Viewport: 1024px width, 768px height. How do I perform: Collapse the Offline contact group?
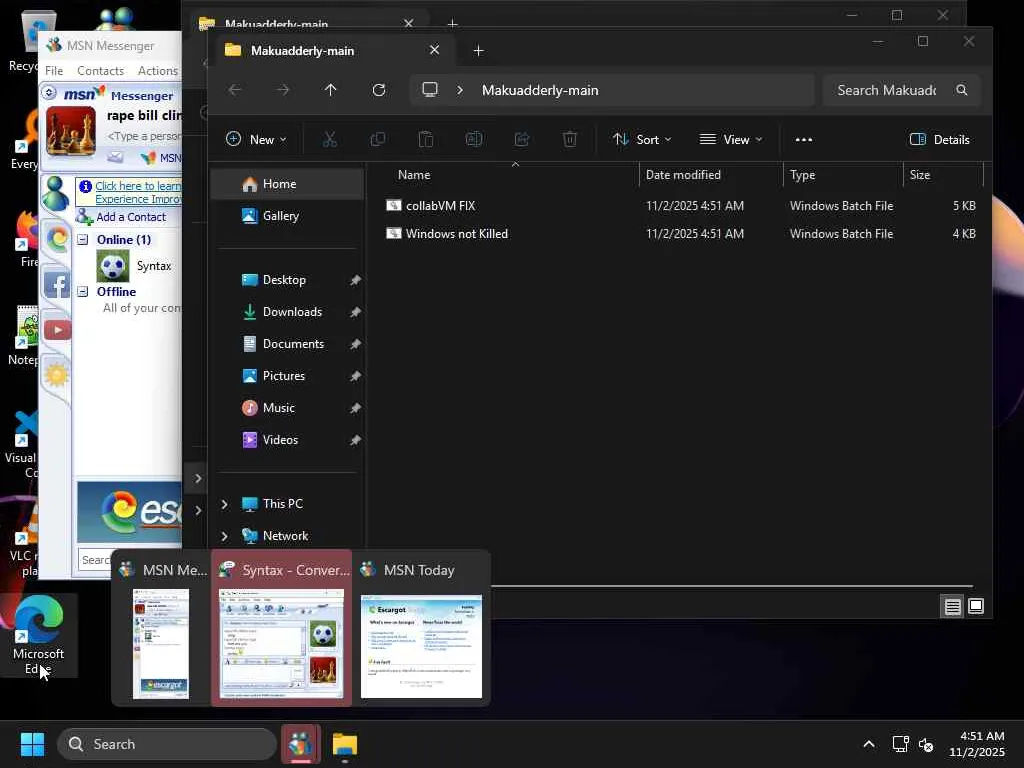(83, 291)
